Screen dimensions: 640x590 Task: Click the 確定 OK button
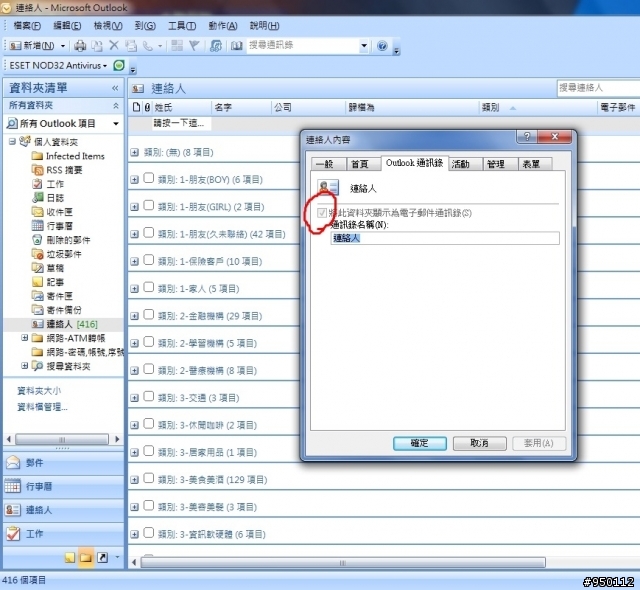[x=420, y=443]
